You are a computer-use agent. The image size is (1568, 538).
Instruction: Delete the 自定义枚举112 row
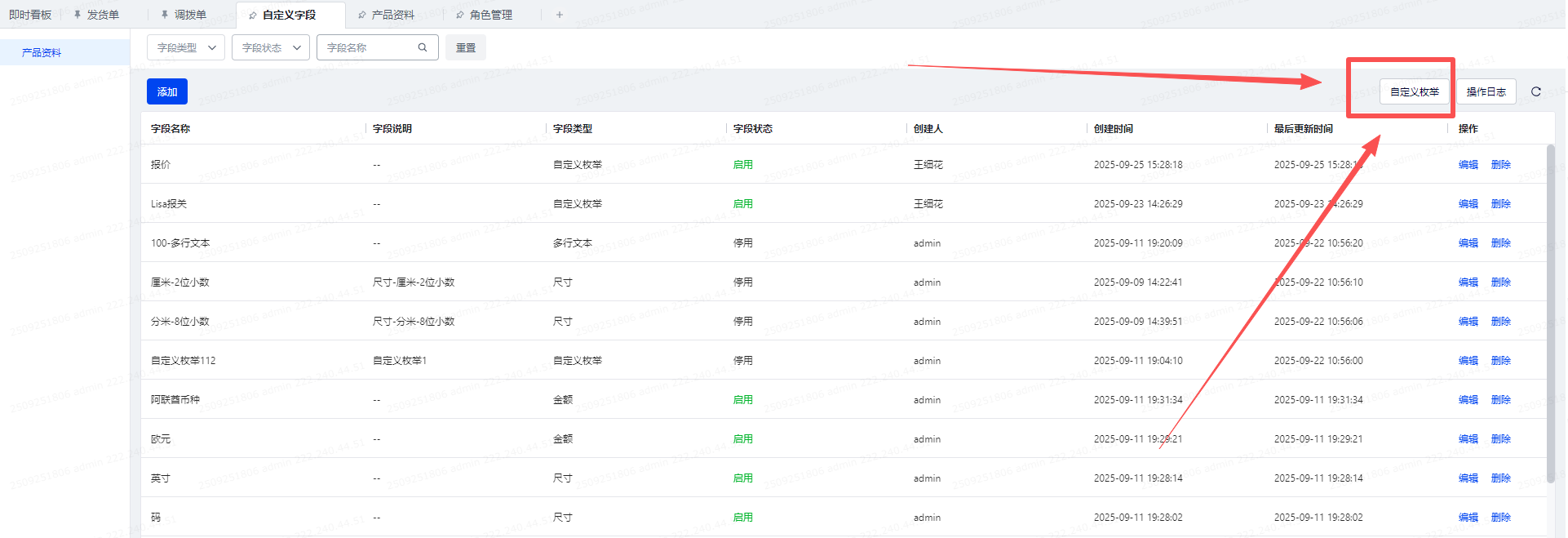tap(1501, 360)
